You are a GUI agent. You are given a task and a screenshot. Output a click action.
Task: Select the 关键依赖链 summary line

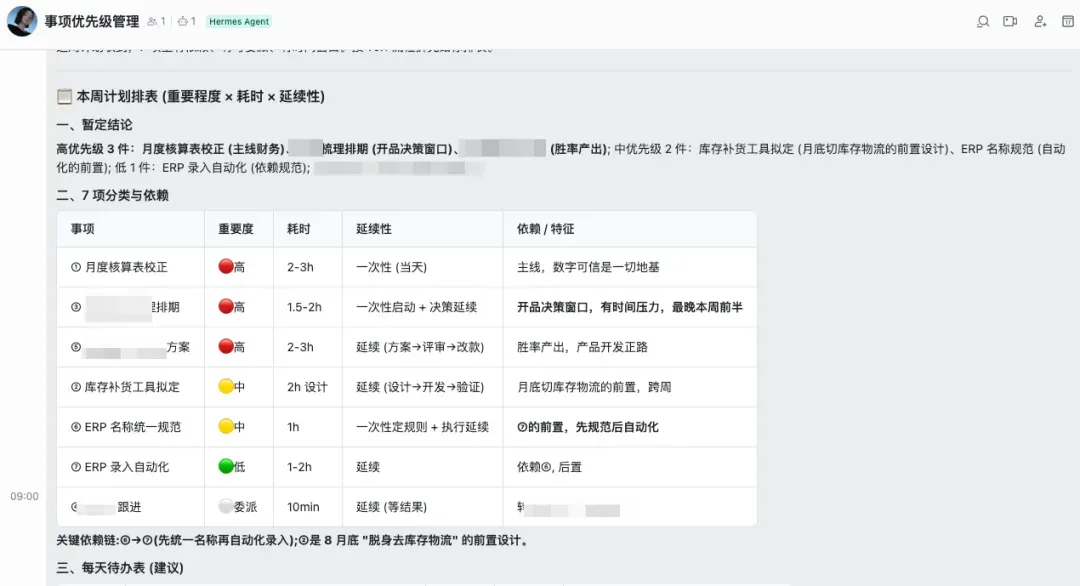click(294, 541)
